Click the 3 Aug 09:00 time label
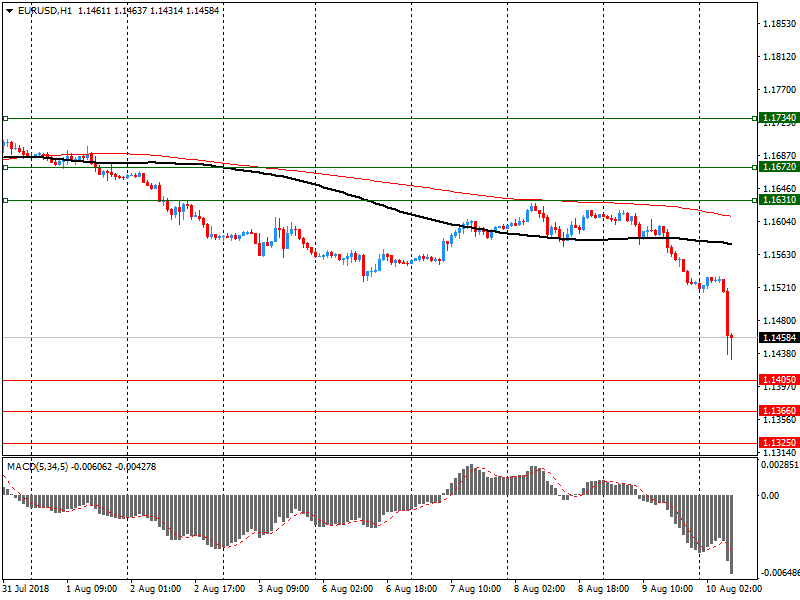The height and width of the screenshot is (600, 800). click(284, 589)
